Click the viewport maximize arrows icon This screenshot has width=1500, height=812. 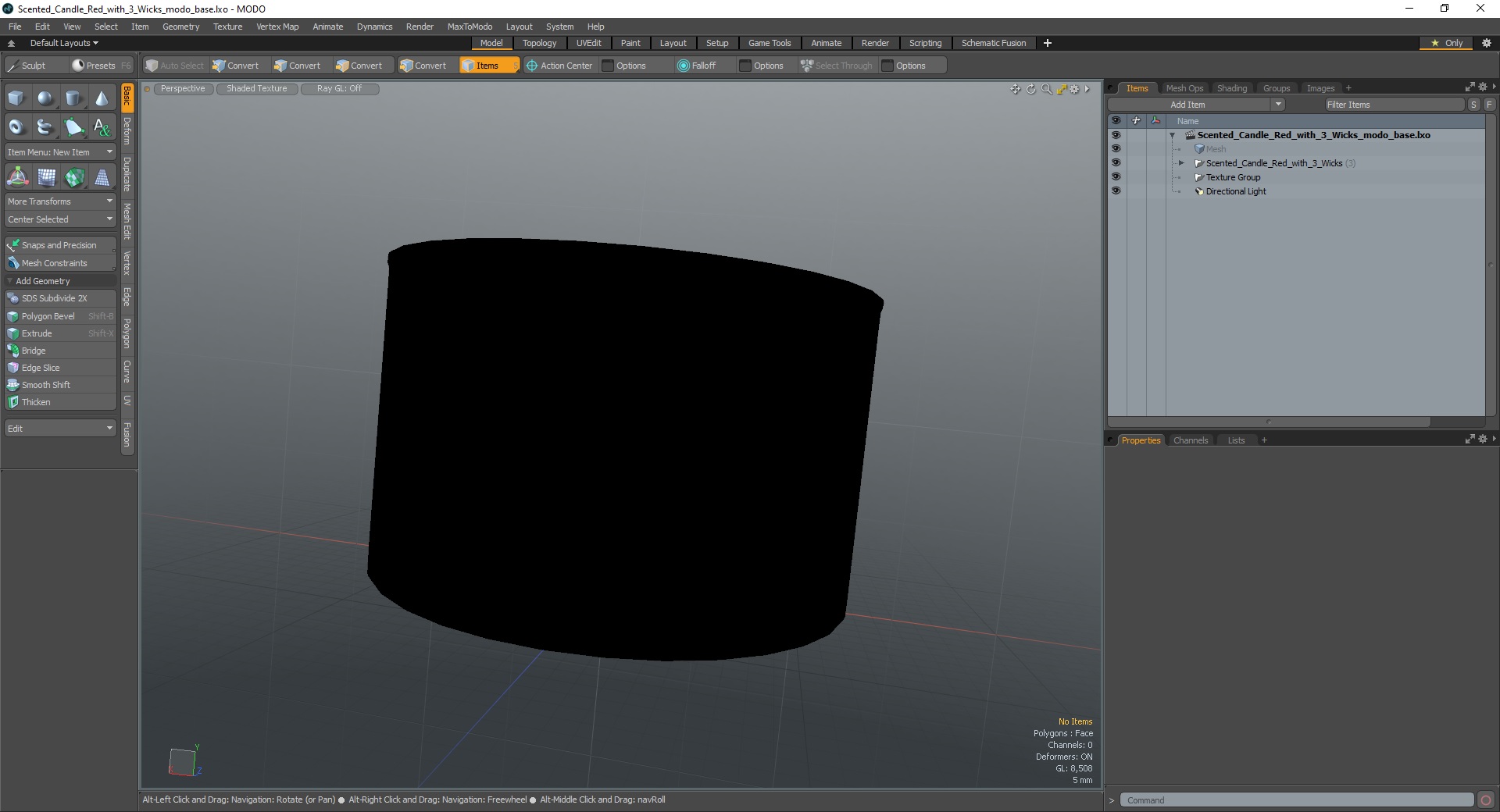[x=1061, y=89]
